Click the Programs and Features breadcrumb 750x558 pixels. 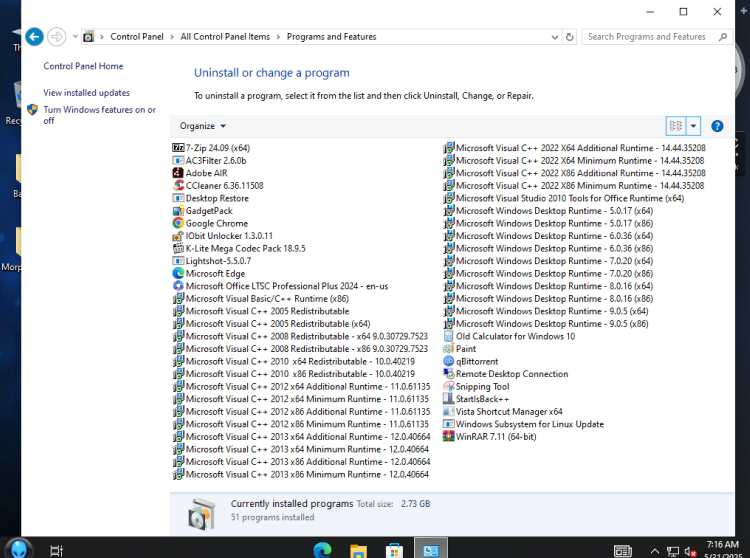pos(331,37)
